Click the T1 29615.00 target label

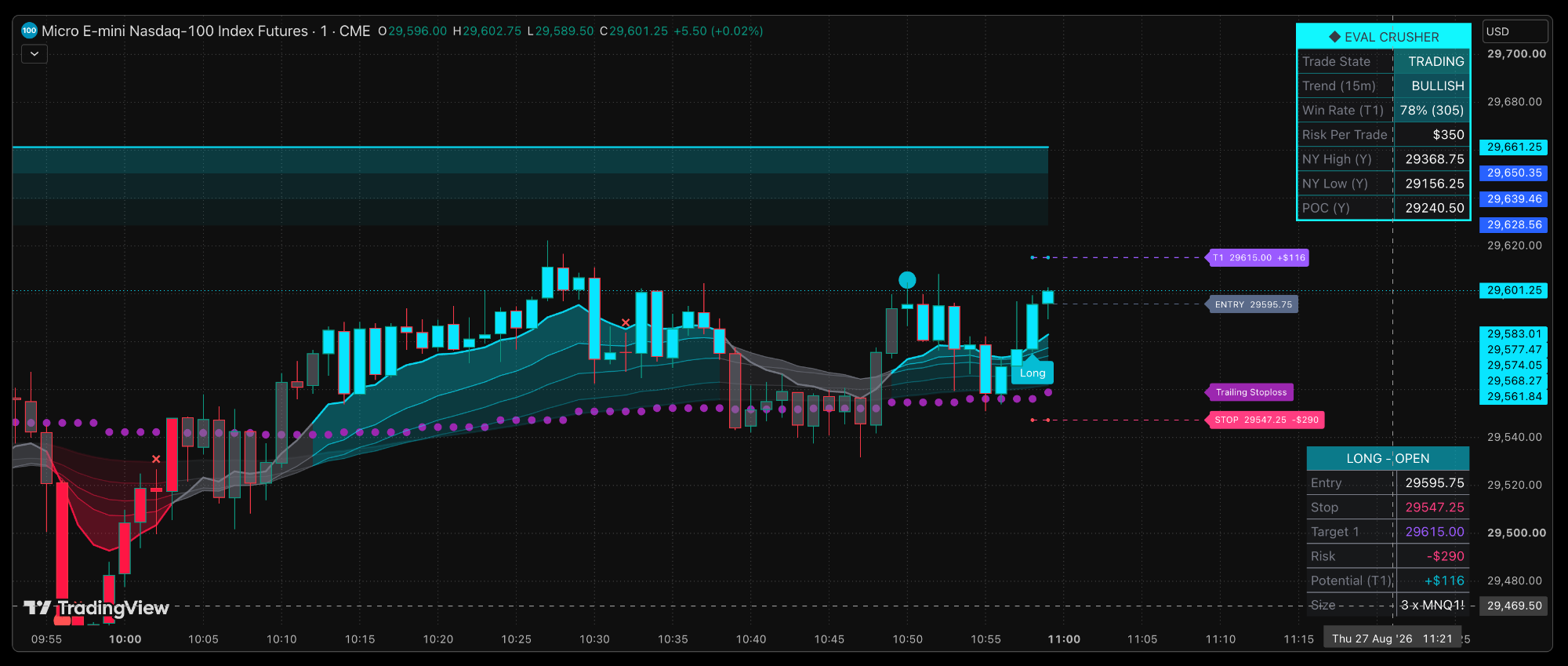[1259, 257]
